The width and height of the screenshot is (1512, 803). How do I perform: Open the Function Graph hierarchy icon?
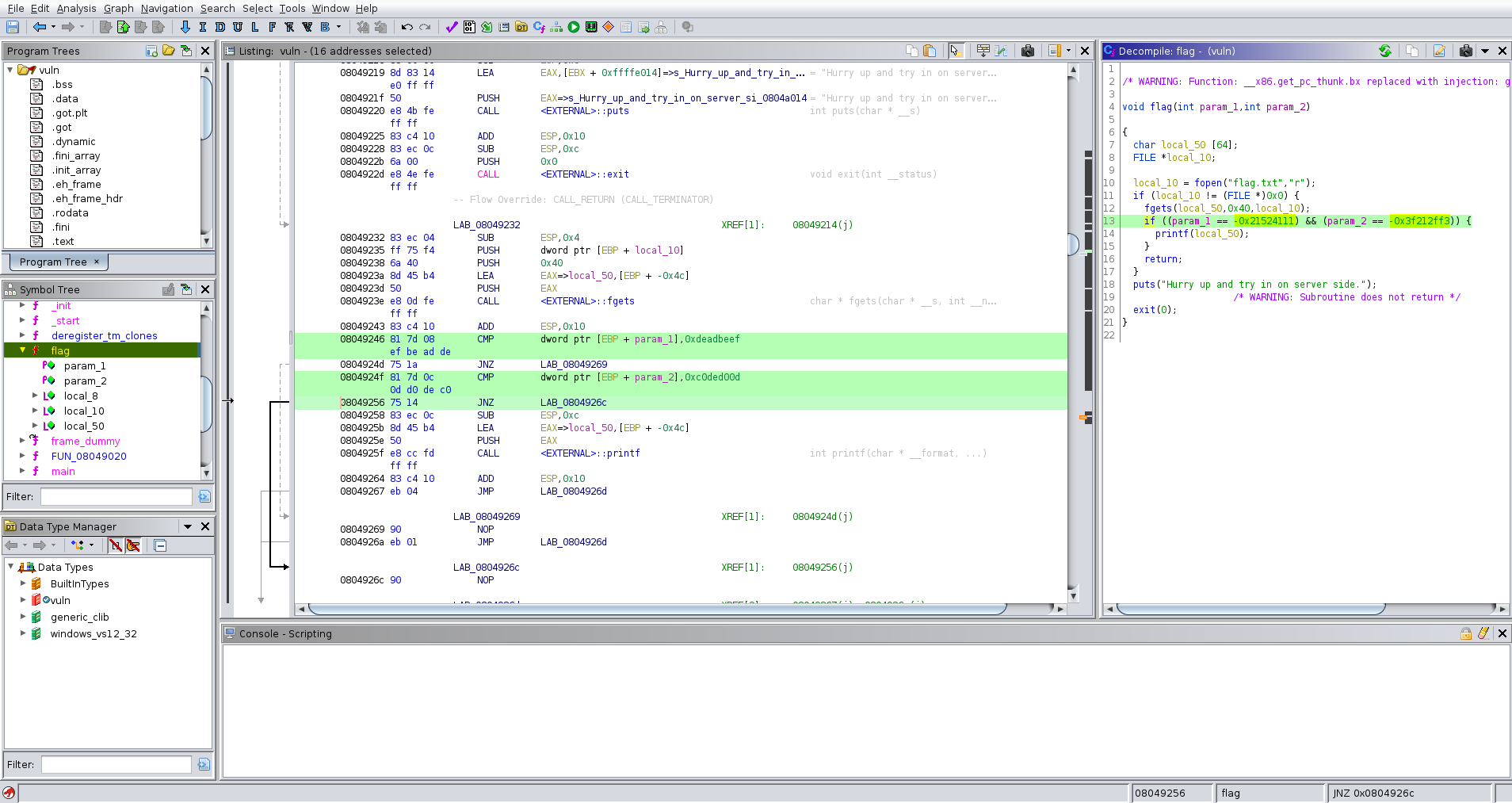click(556, 27)
